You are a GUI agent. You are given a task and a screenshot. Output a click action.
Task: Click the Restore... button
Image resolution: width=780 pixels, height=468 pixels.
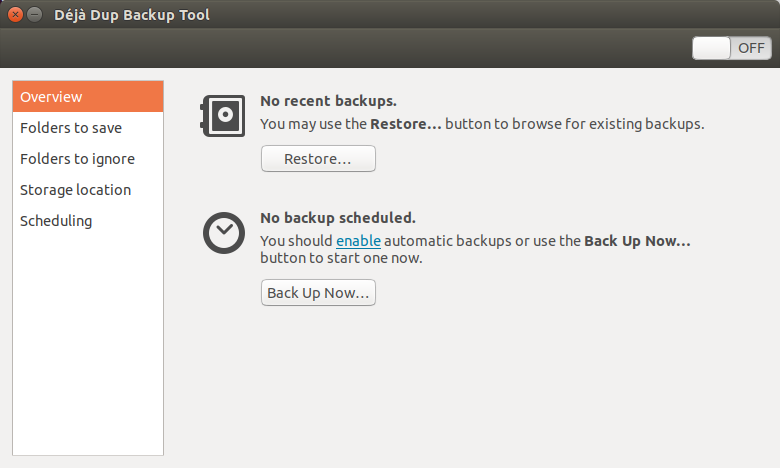pos(318,159)
